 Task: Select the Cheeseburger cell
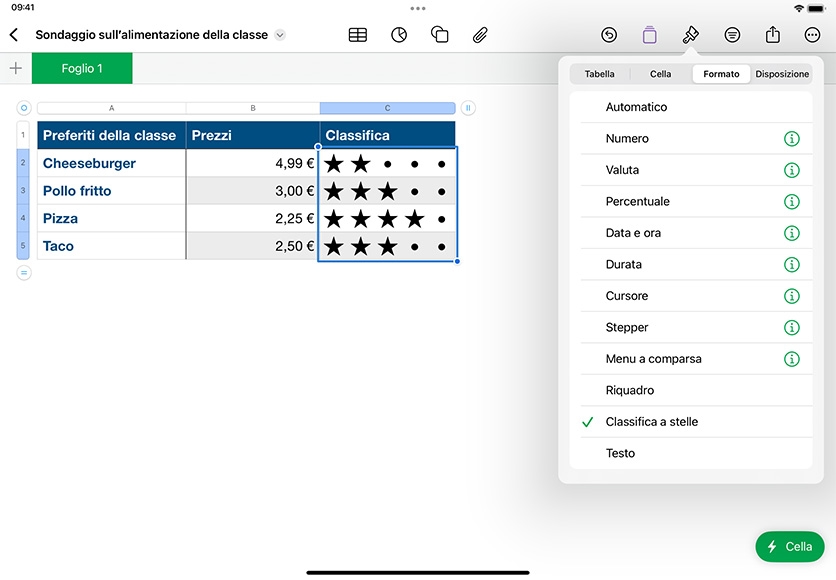(x=111, y=163)
